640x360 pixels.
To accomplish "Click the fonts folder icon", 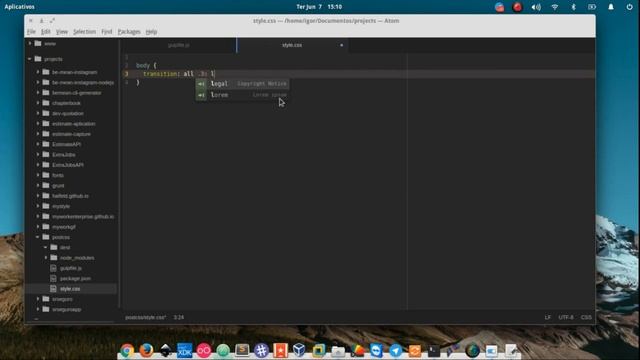I will coord(46,175).
